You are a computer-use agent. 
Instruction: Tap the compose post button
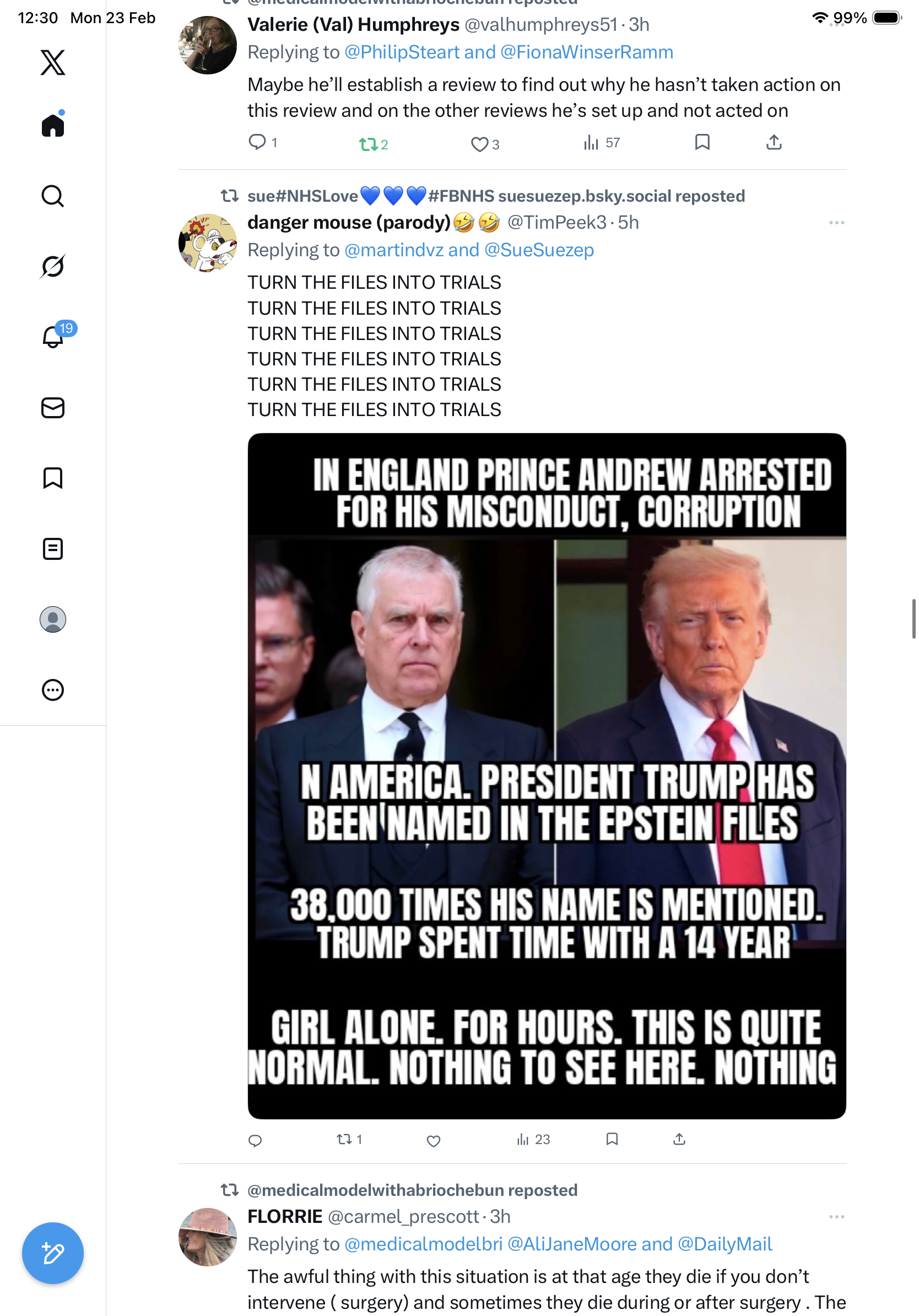53,1253
